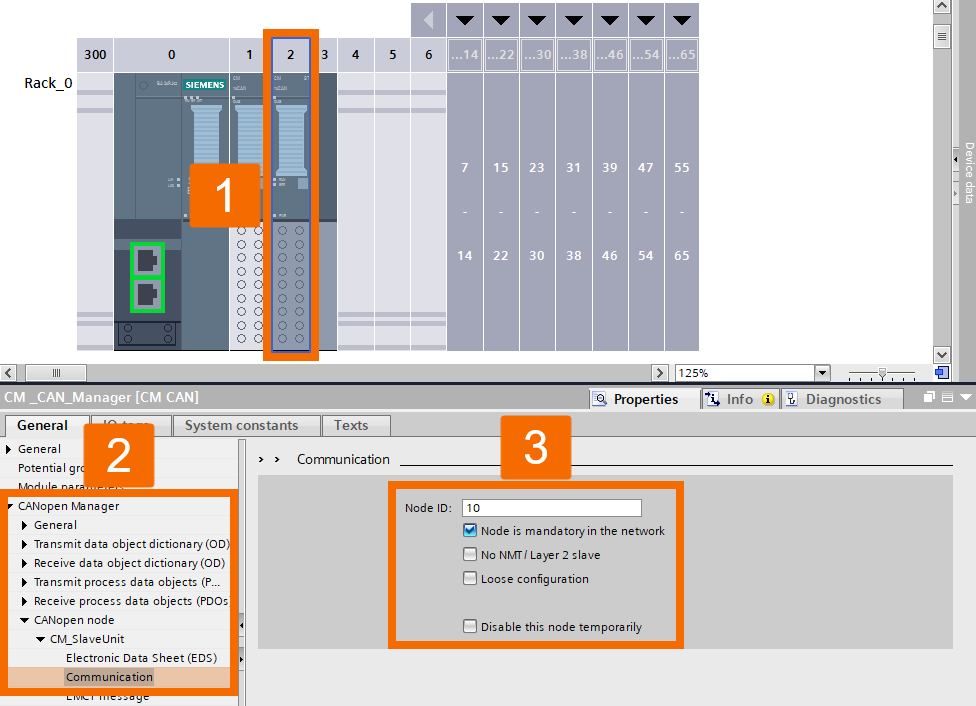Click the first breadcrumb arrow before Communication
This screenshot has height=706, width=976.
(x=261, y=459)
